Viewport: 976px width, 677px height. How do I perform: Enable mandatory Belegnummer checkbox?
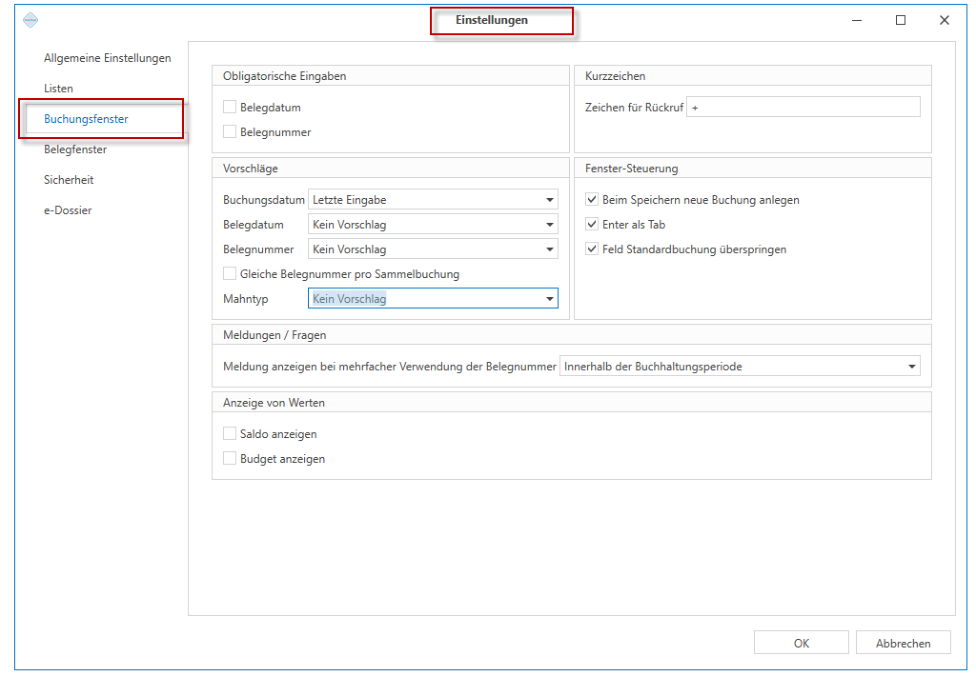coord(230,132)
